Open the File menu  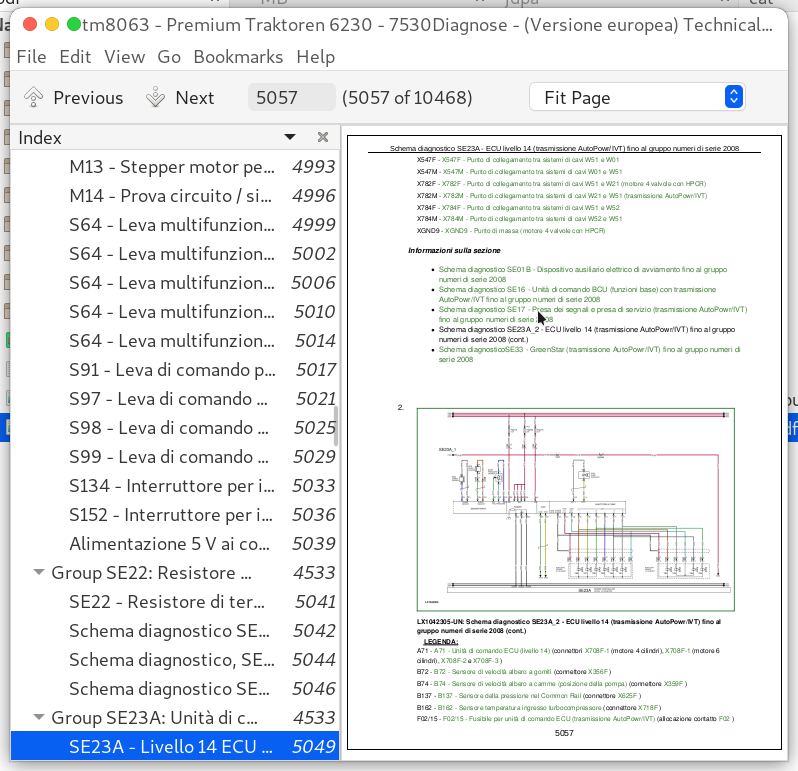31,57
